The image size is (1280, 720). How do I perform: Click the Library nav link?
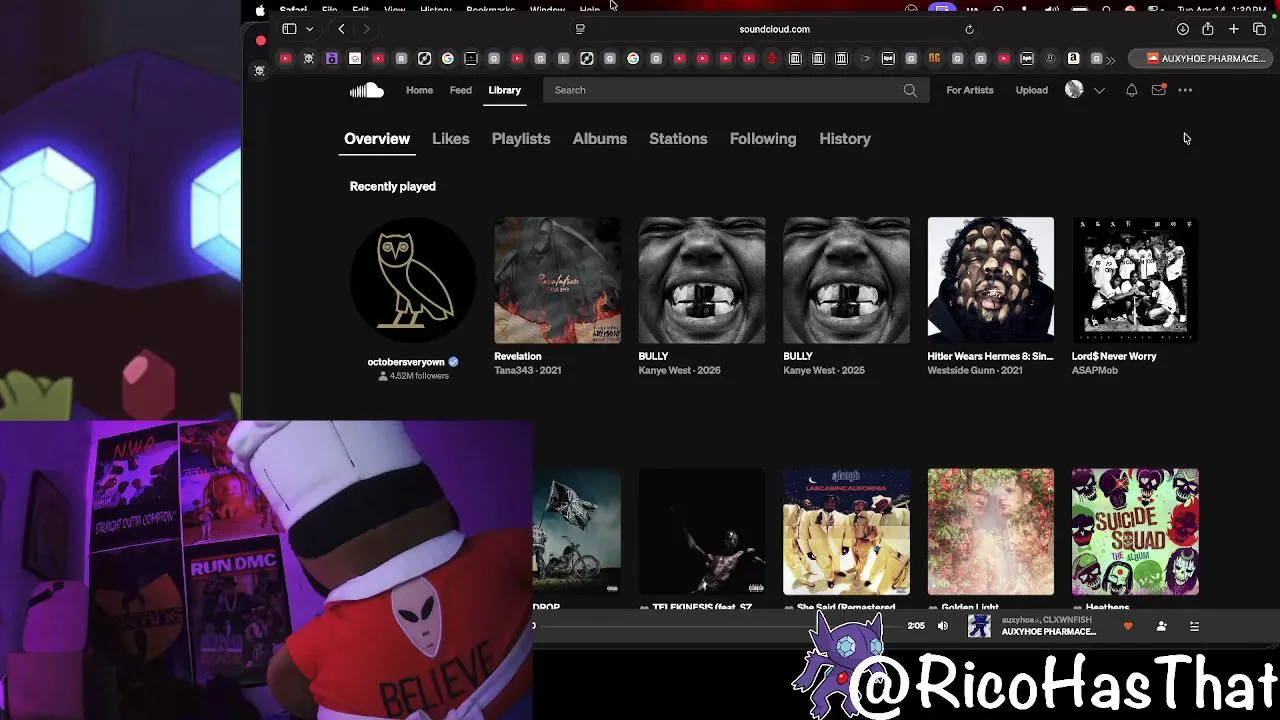pos(504,90)
